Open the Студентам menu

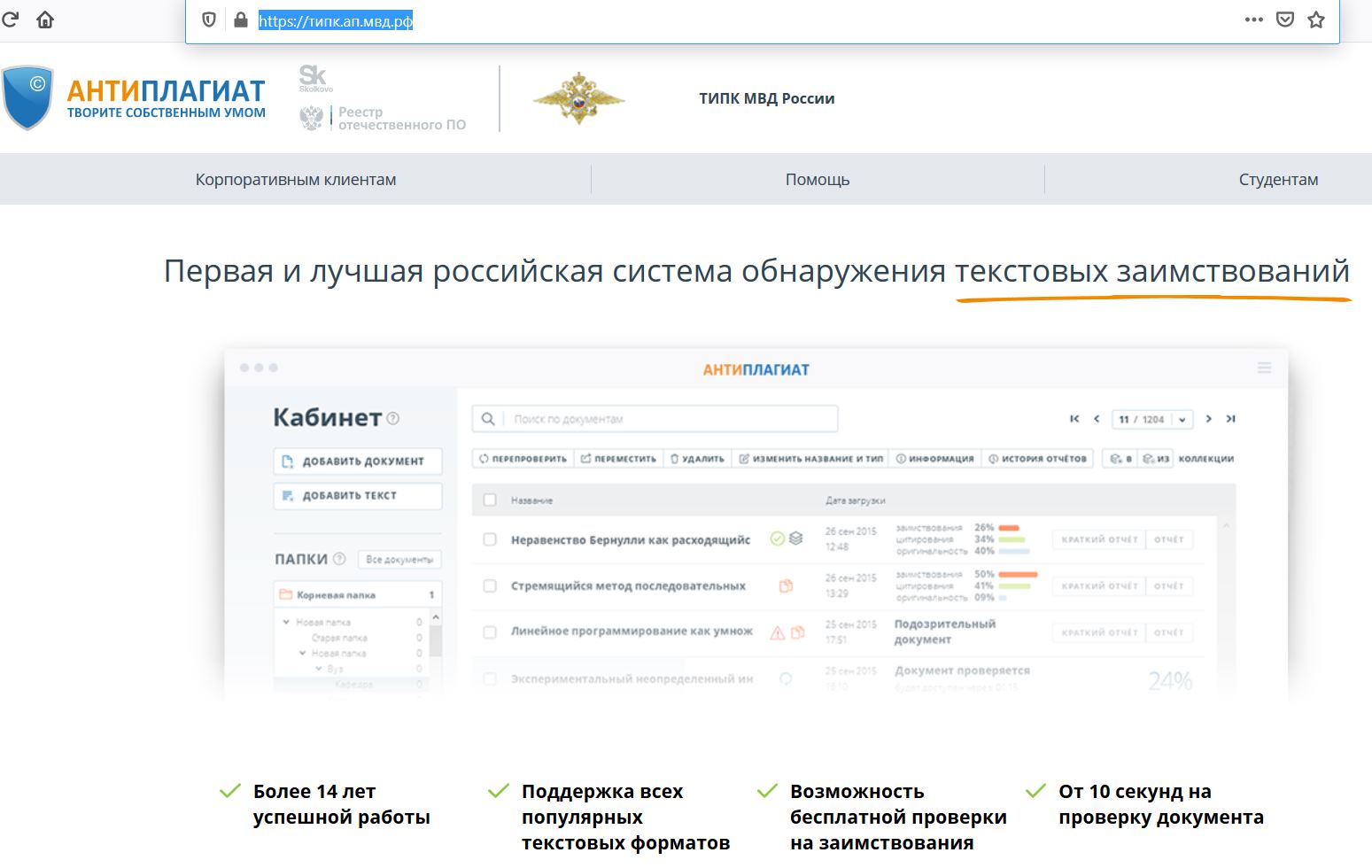pos(1278,180)
